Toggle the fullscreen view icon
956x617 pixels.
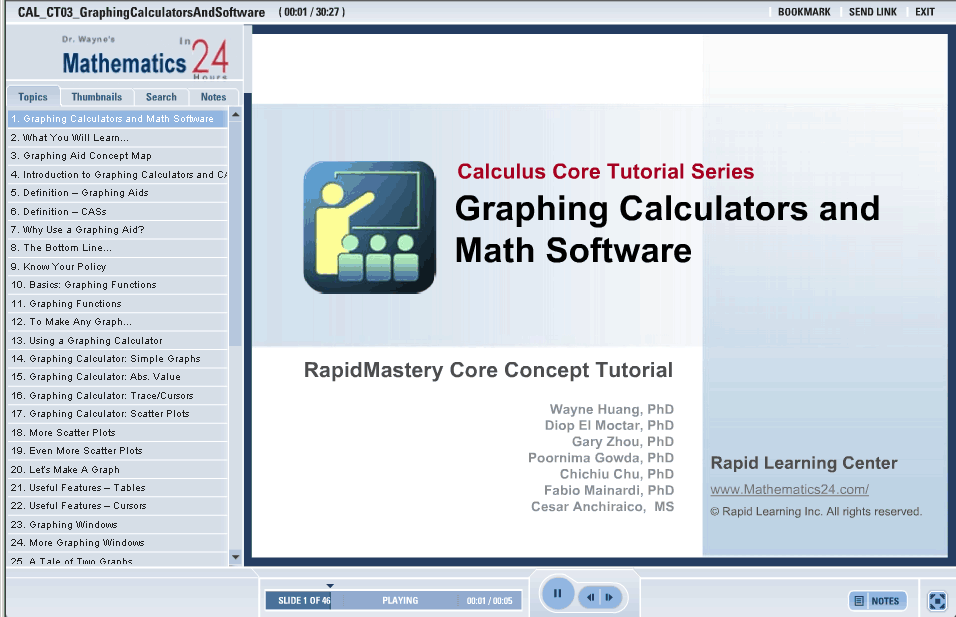click(937, 601)
